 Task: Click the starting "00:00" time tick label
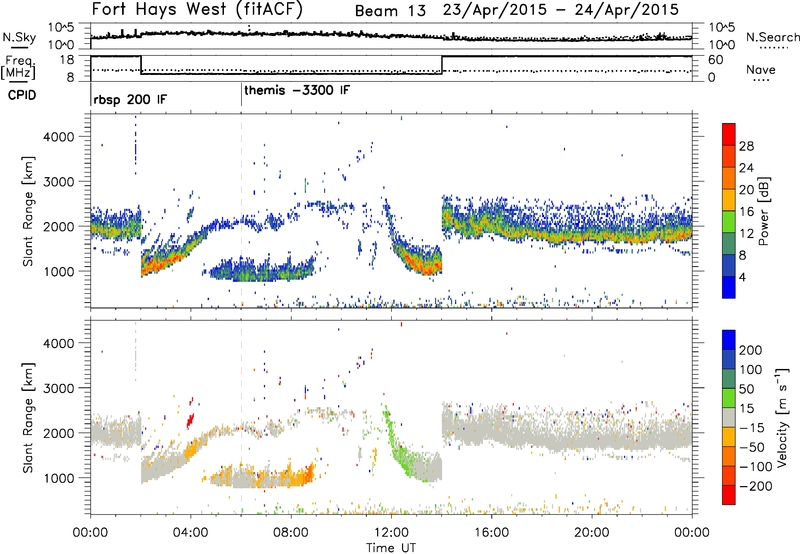pos(90,533)
